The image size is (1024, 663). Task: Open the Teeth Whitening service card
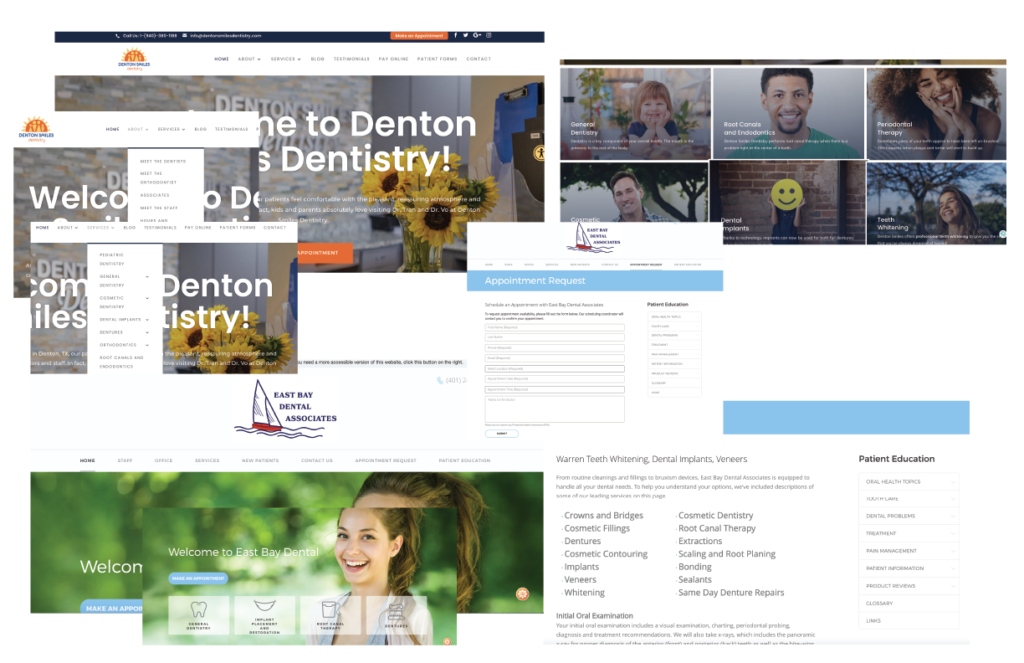(936, 203)
